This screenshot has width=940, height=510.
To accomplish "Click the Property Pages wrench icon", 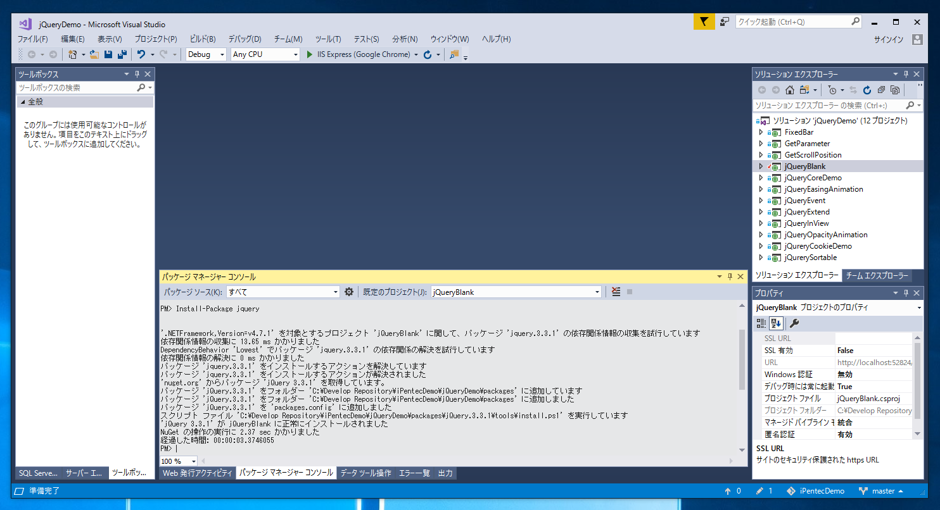I will pyautogui.click(x=794, y=324).
